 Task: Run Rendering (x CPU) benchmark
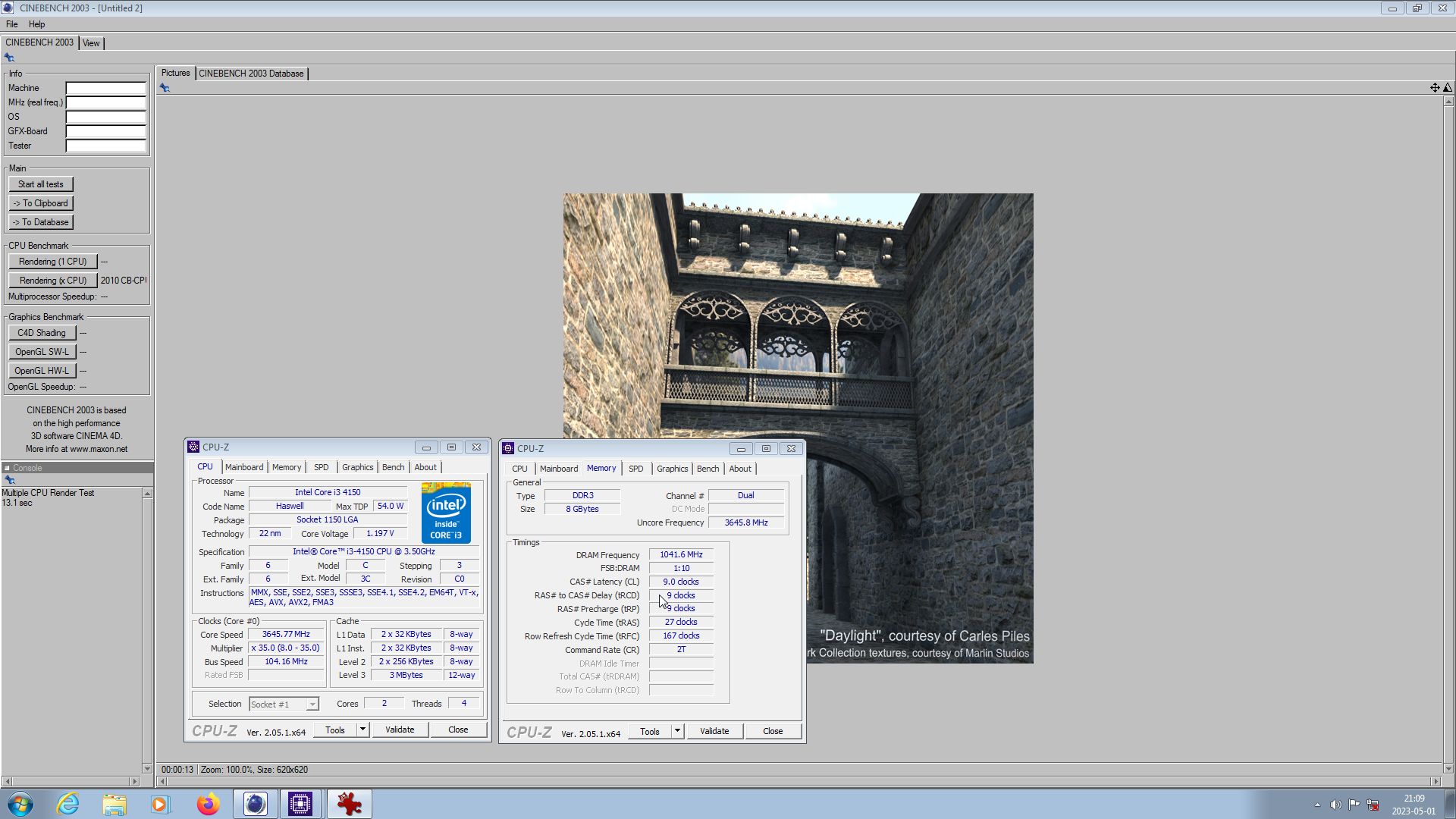tap(53, 281)
